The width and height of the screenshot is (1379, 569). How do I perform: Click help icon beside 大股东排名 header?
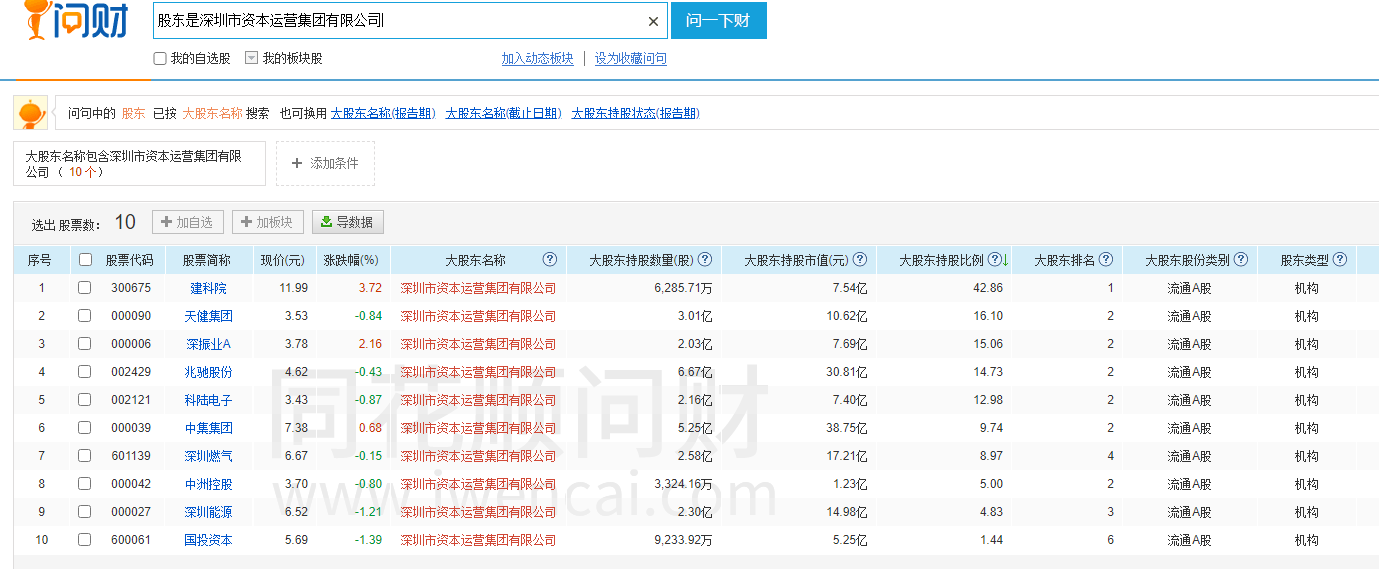1106,259
